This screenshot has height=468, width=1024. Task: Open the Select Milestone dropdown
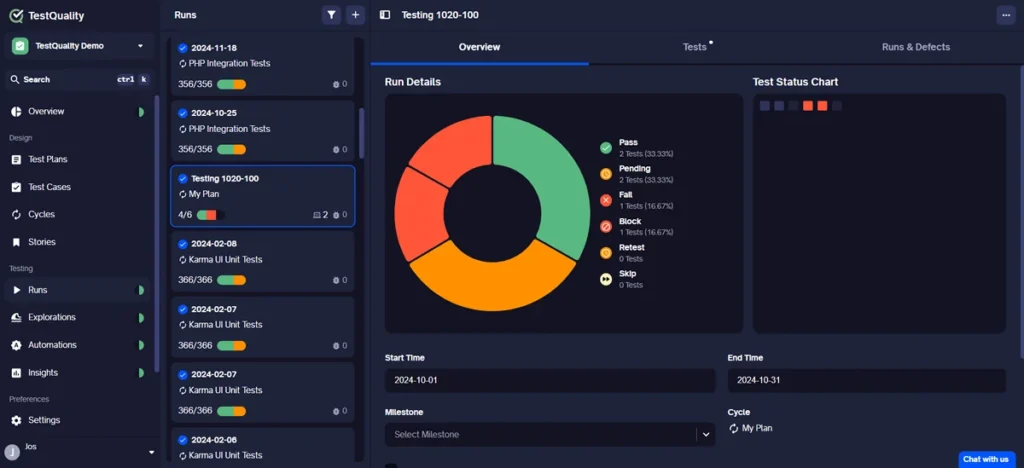pyautogui.click(x=550, y=435)
